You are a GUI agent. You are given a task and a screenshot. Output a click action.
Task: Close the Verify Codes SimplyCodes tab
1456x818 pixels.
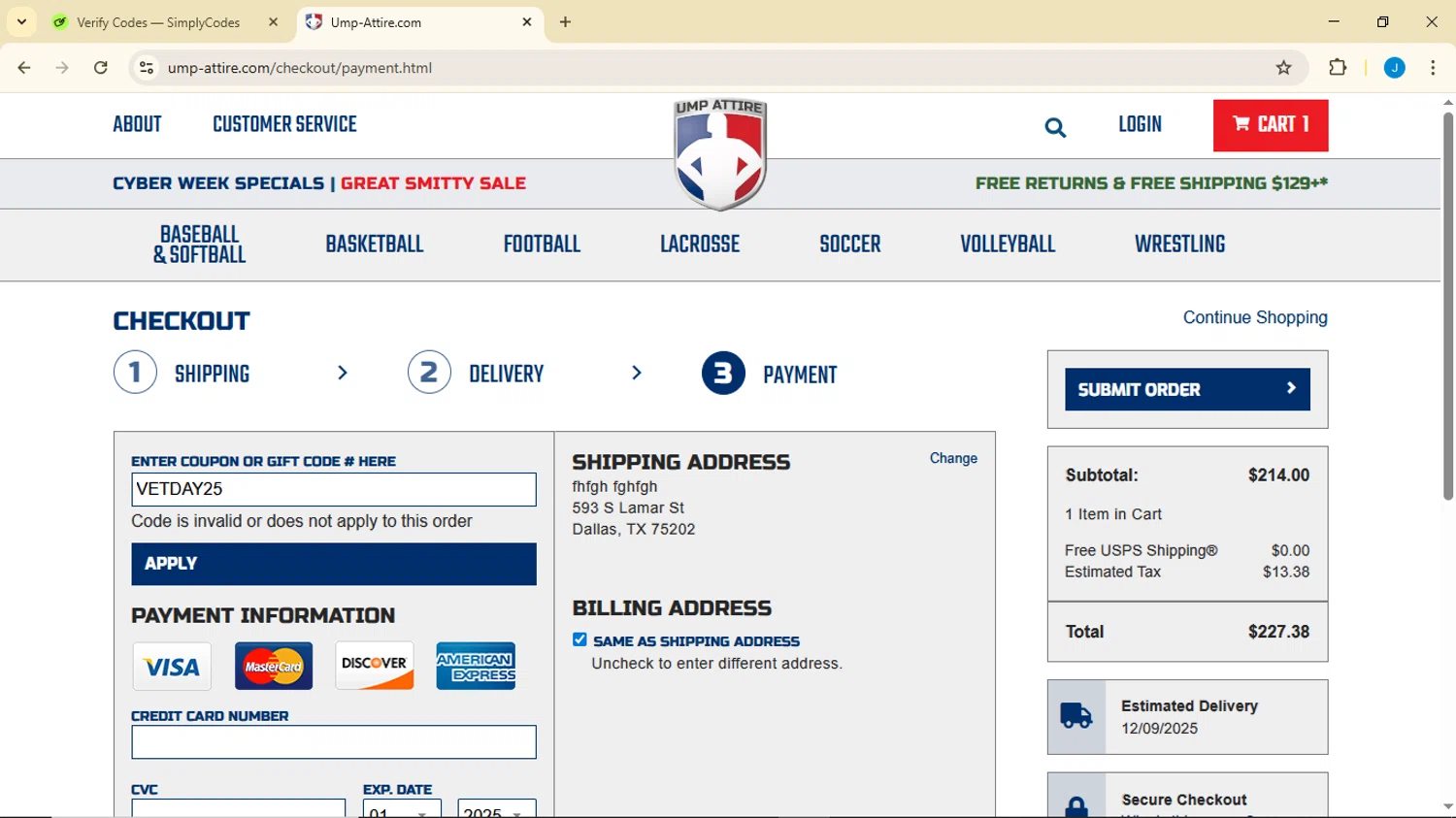[274, 21]
